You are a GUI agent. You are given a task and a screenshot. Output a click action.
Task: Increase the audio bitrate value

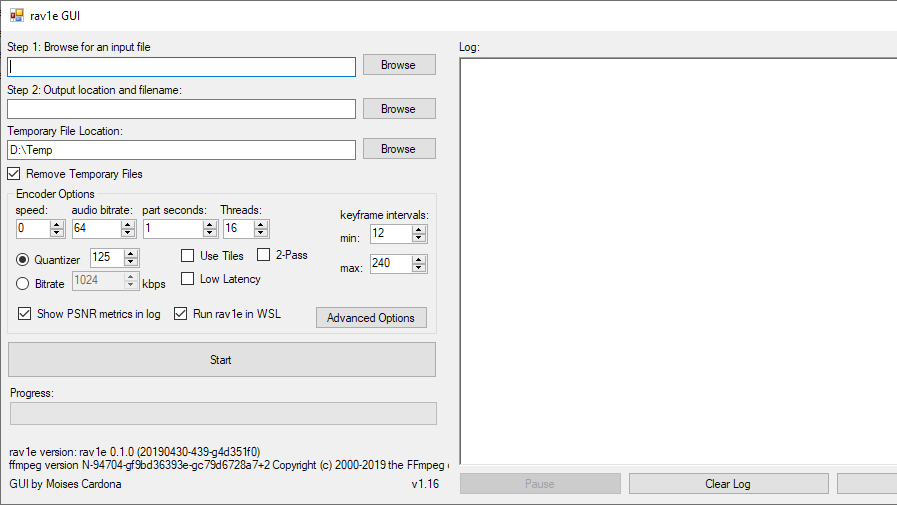click(128, 225)
